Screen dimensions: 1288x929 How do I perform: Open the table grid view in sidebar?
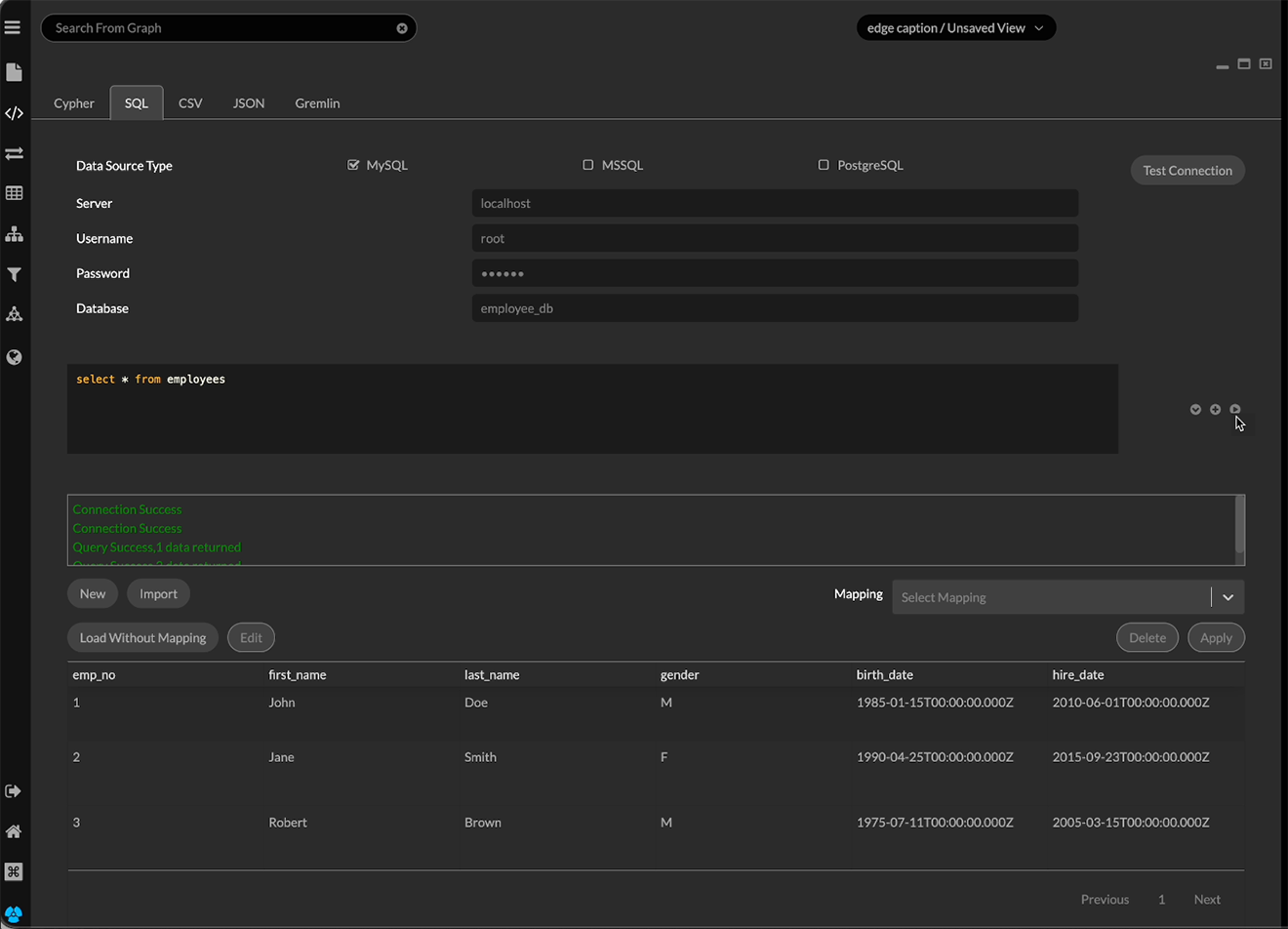14,193
